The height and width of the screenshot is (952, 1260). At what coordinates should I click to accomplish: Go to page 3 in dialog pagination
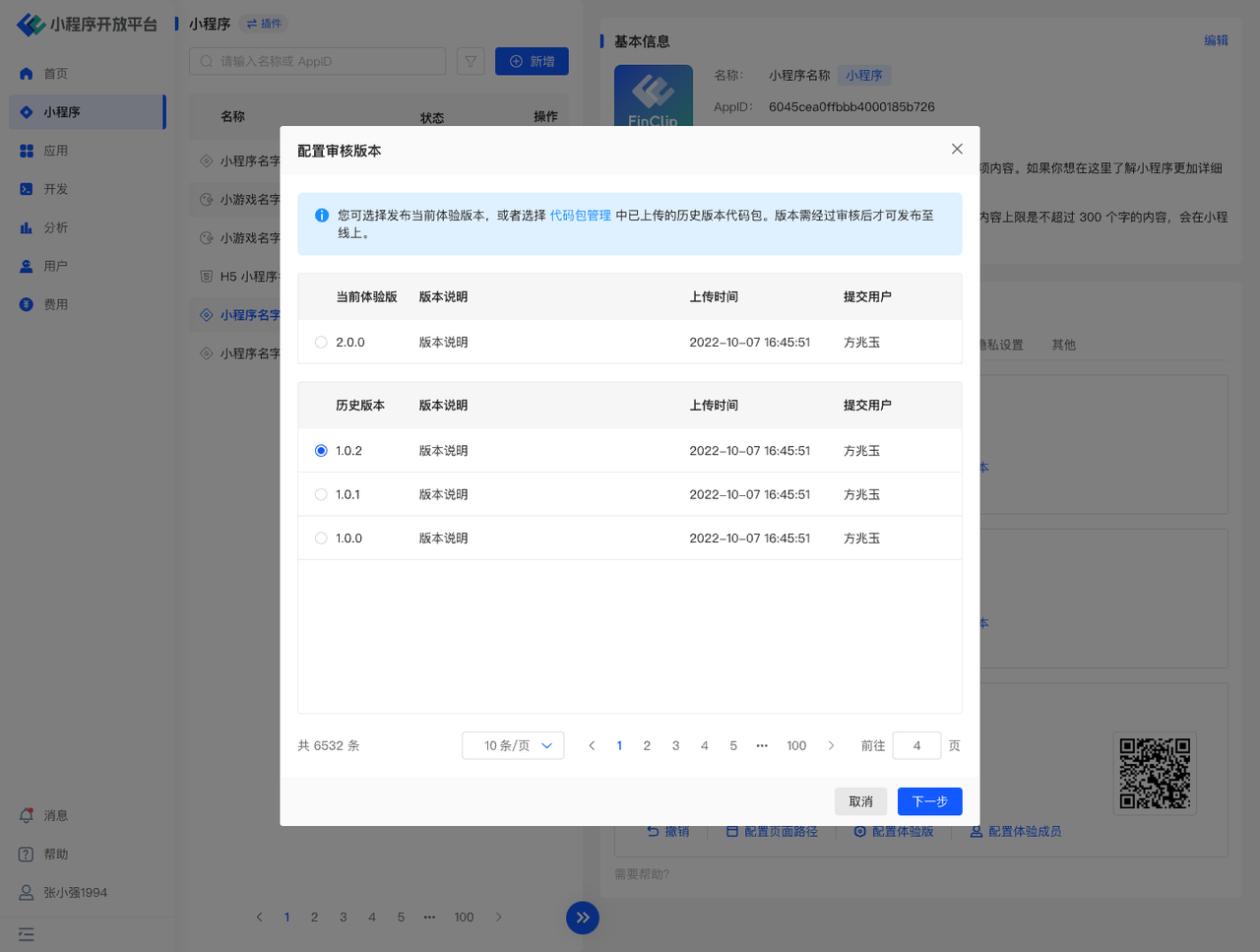[x=675, y=745]
